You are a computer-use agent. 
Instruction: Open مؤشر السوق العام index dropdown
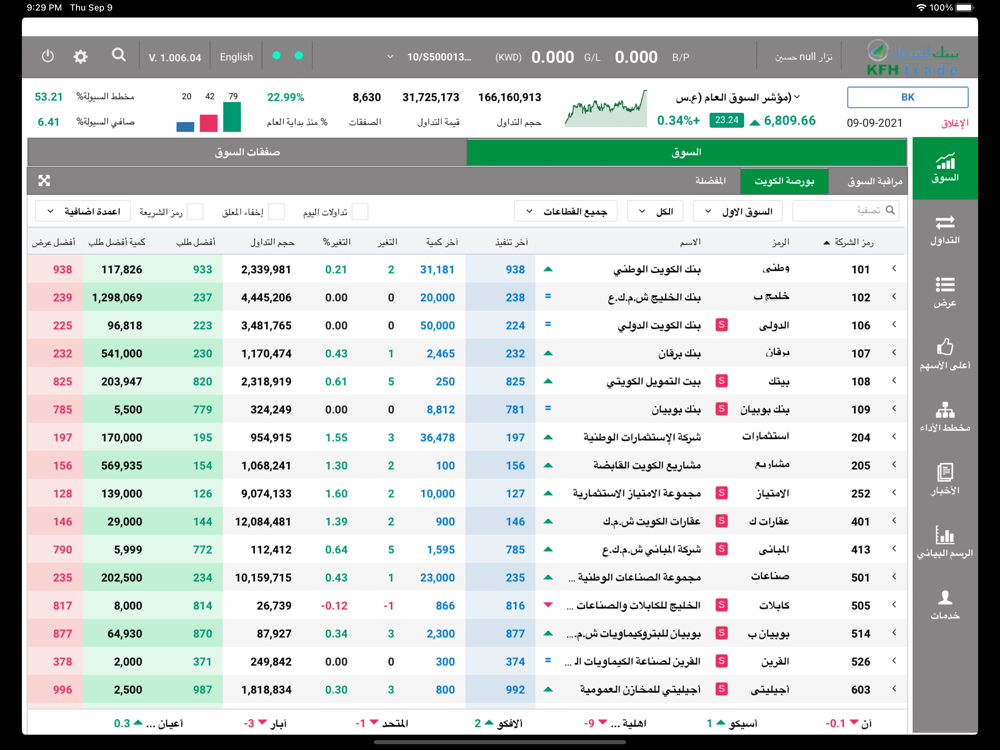(737, 97)
